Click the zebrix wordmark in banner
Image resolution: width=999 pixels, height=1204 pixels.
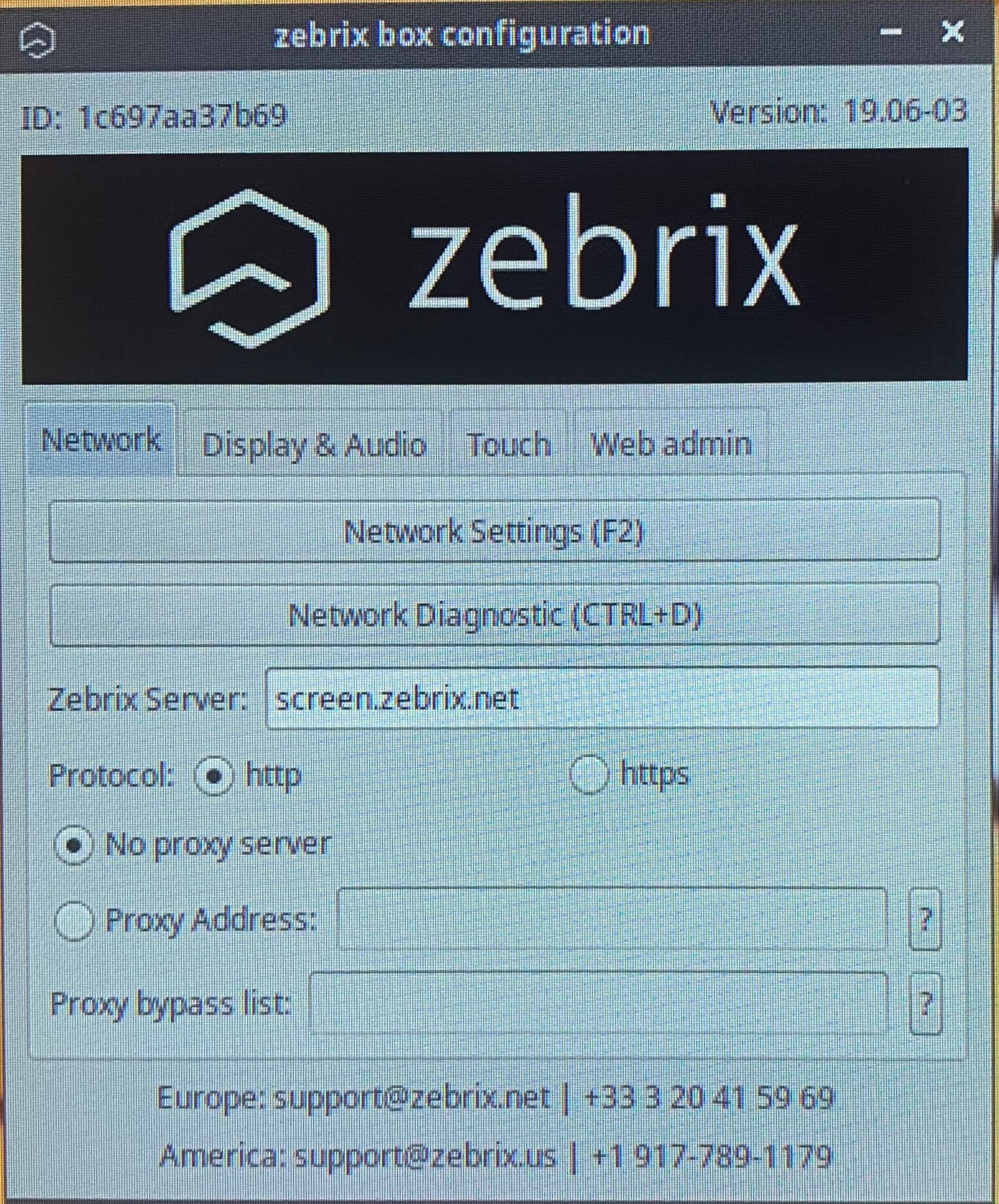pyautogui.click(x=603, y=252)
